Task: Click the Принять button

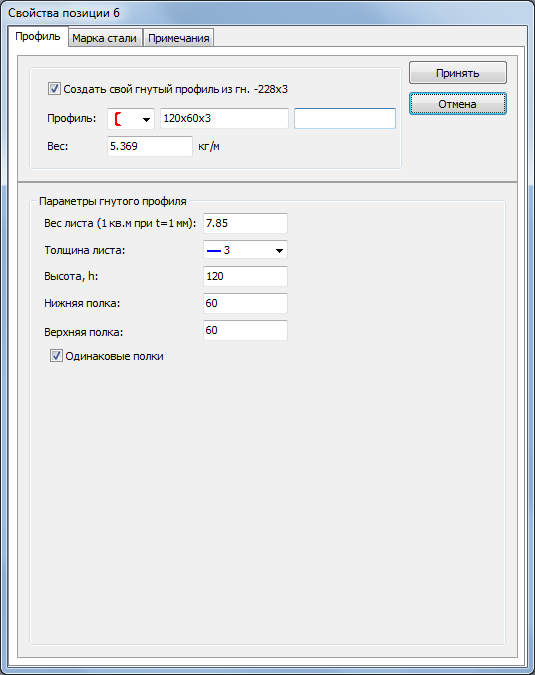Action: pyautogui.click(x=458, y=73)
